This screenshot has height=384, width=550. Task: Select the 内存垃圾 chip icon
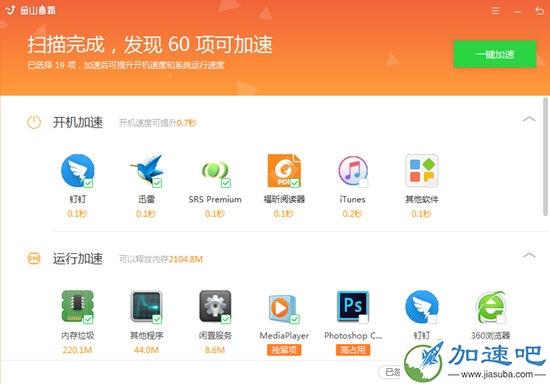click(x=78, y=306)
